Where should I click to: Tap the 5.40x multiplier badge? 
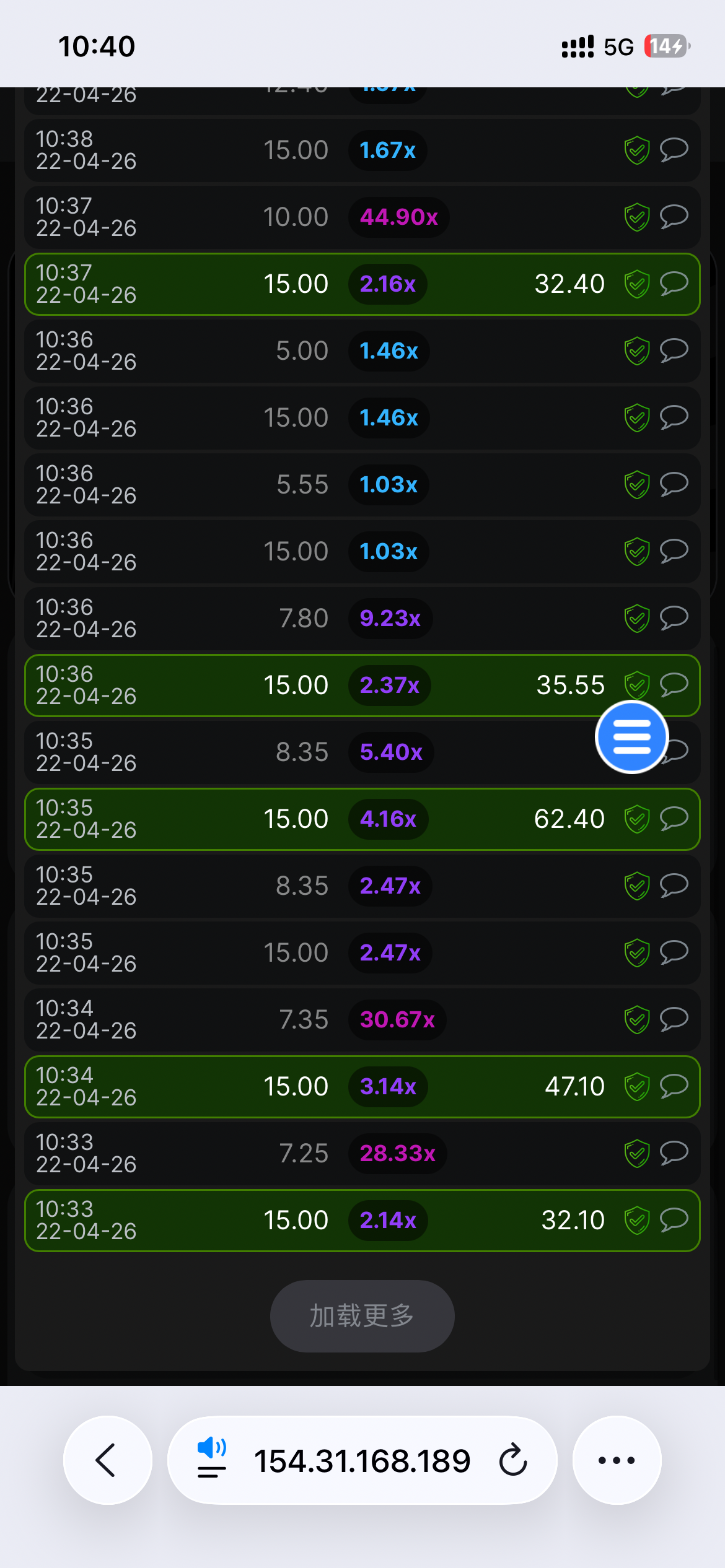click(391, 752)
